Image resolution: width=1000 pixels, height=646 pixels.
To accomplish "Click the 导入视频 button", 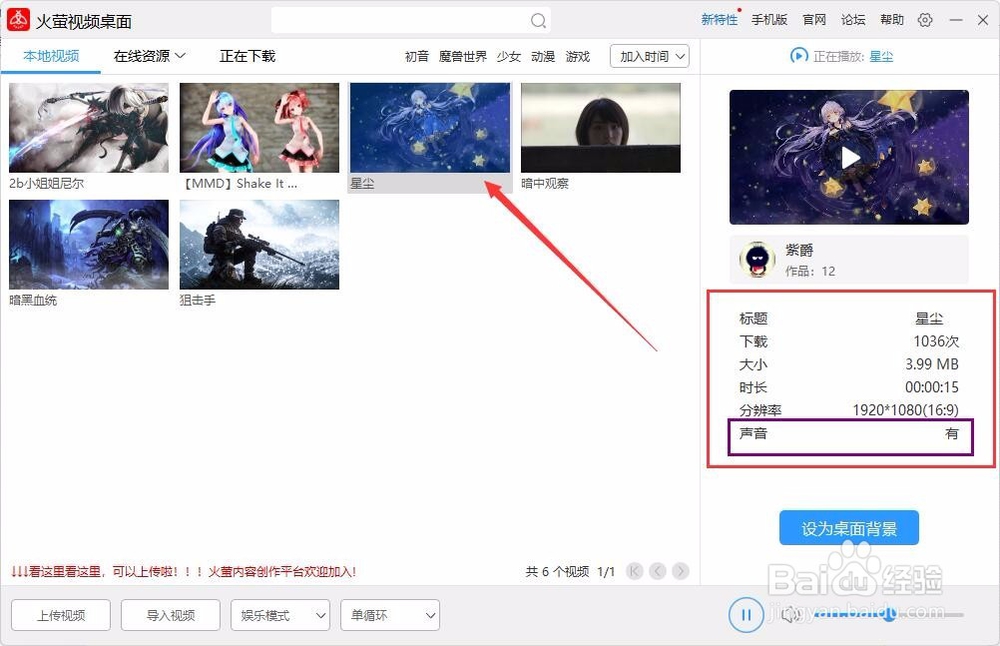I will click(170, 615).
